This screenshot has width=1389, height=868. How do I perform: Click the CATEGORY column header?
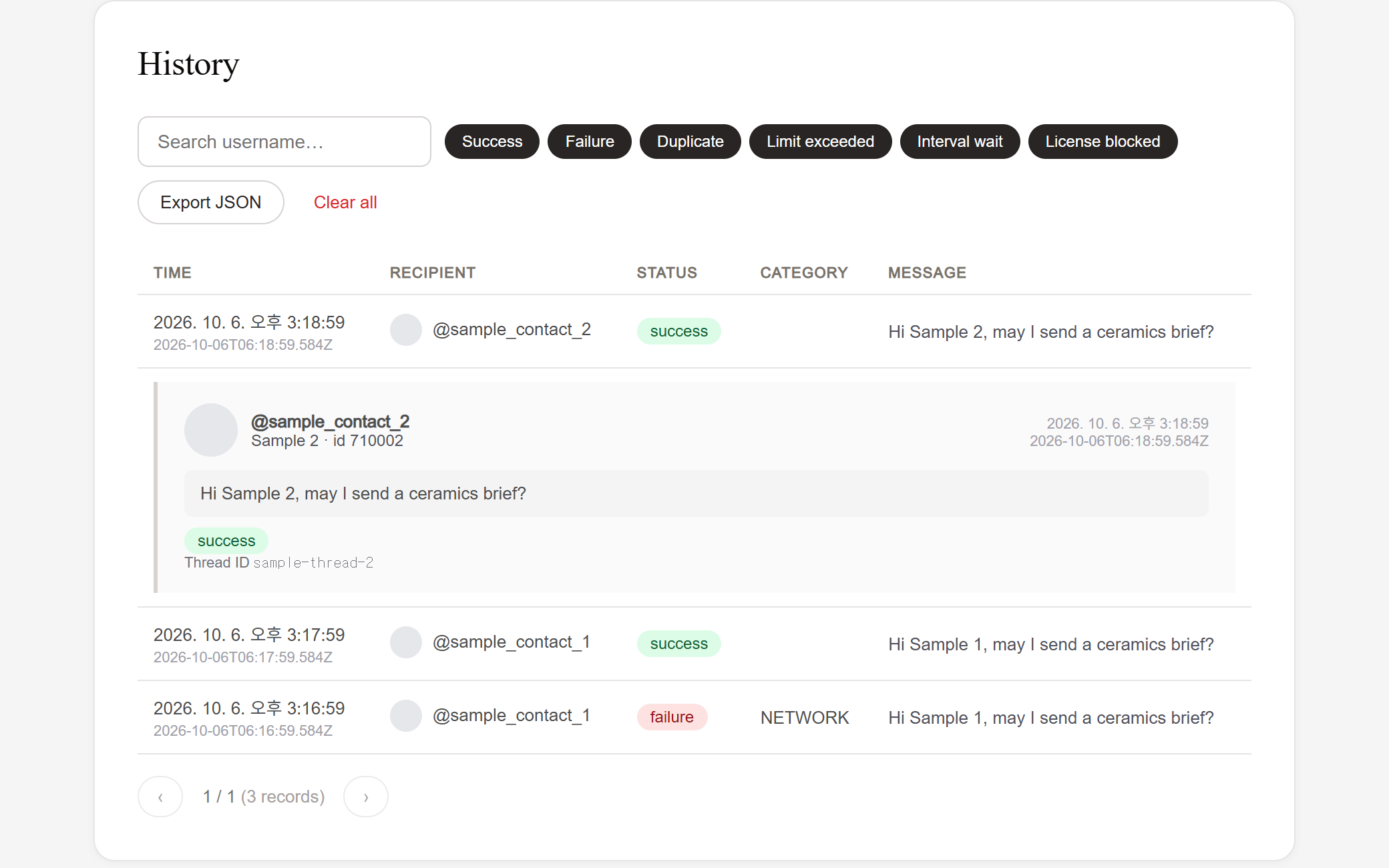pyautogui.click(x=804, y=272)
